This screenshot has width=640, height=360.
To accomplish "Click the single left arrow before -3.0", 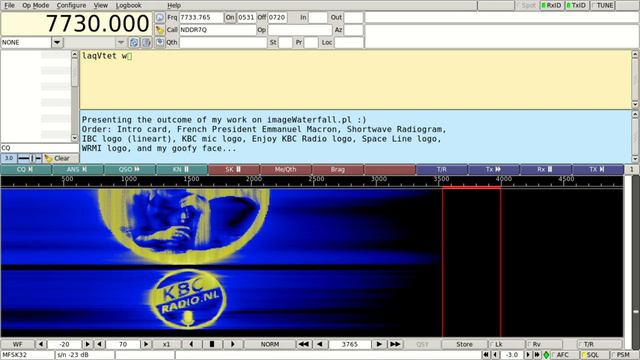I will pos(495,355).
